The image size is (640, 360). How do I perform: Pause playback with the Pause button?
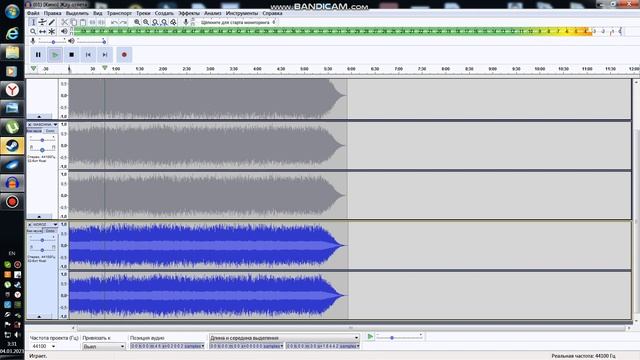pyautogui.click(x=38, y=55)
